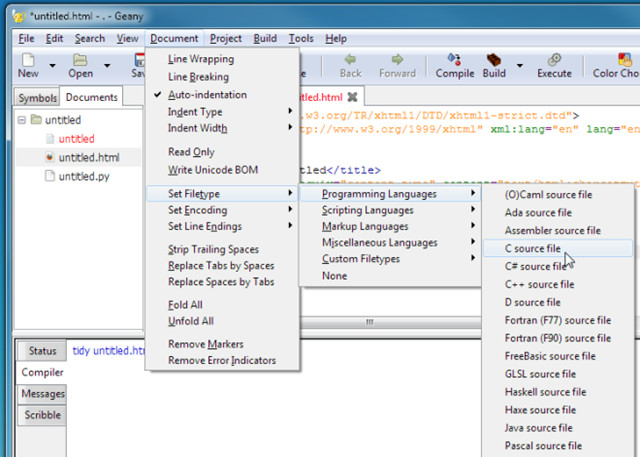Open the File menu
640x457 pixels.
[x=26, y=38]
